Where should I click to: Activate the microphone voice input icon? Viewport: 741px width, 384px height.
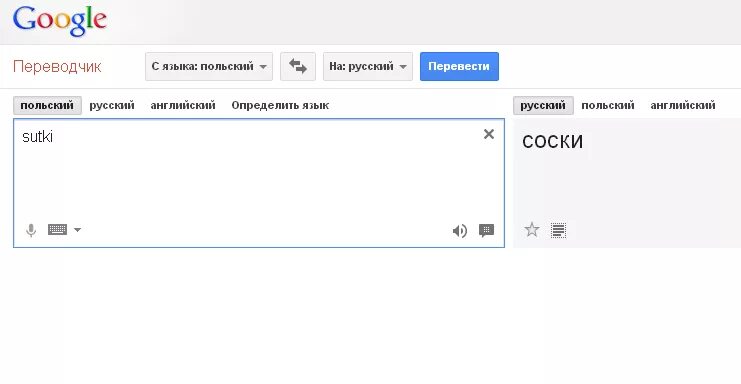31,230
